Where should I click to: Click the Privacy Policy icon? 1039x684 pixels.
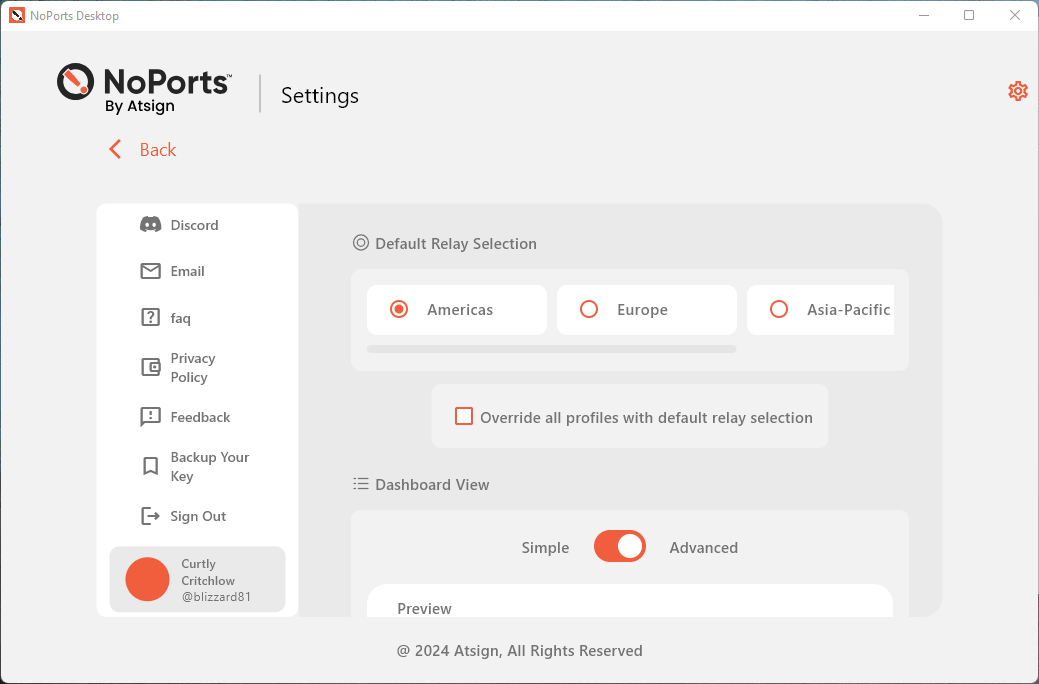[151, 367]
